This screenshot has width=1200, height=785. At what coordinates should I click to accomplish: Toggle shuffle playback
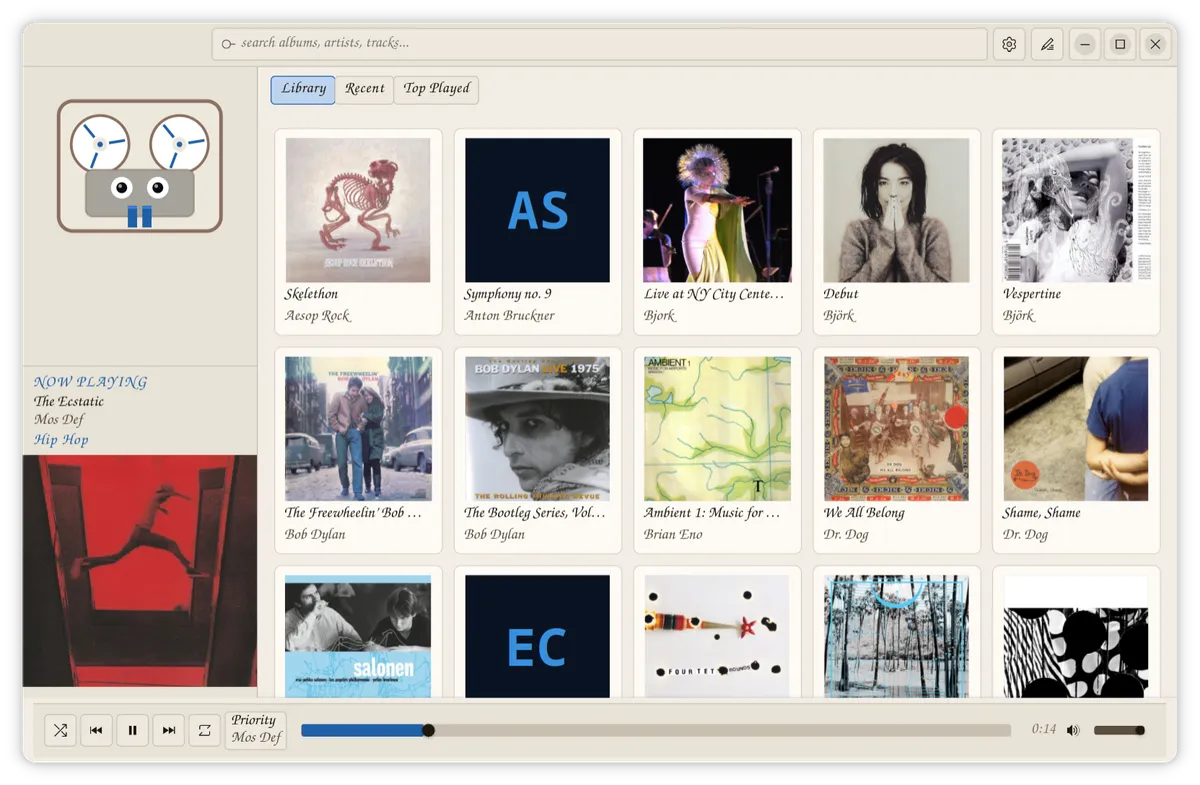pyautogui.click(x=60, y=730)
